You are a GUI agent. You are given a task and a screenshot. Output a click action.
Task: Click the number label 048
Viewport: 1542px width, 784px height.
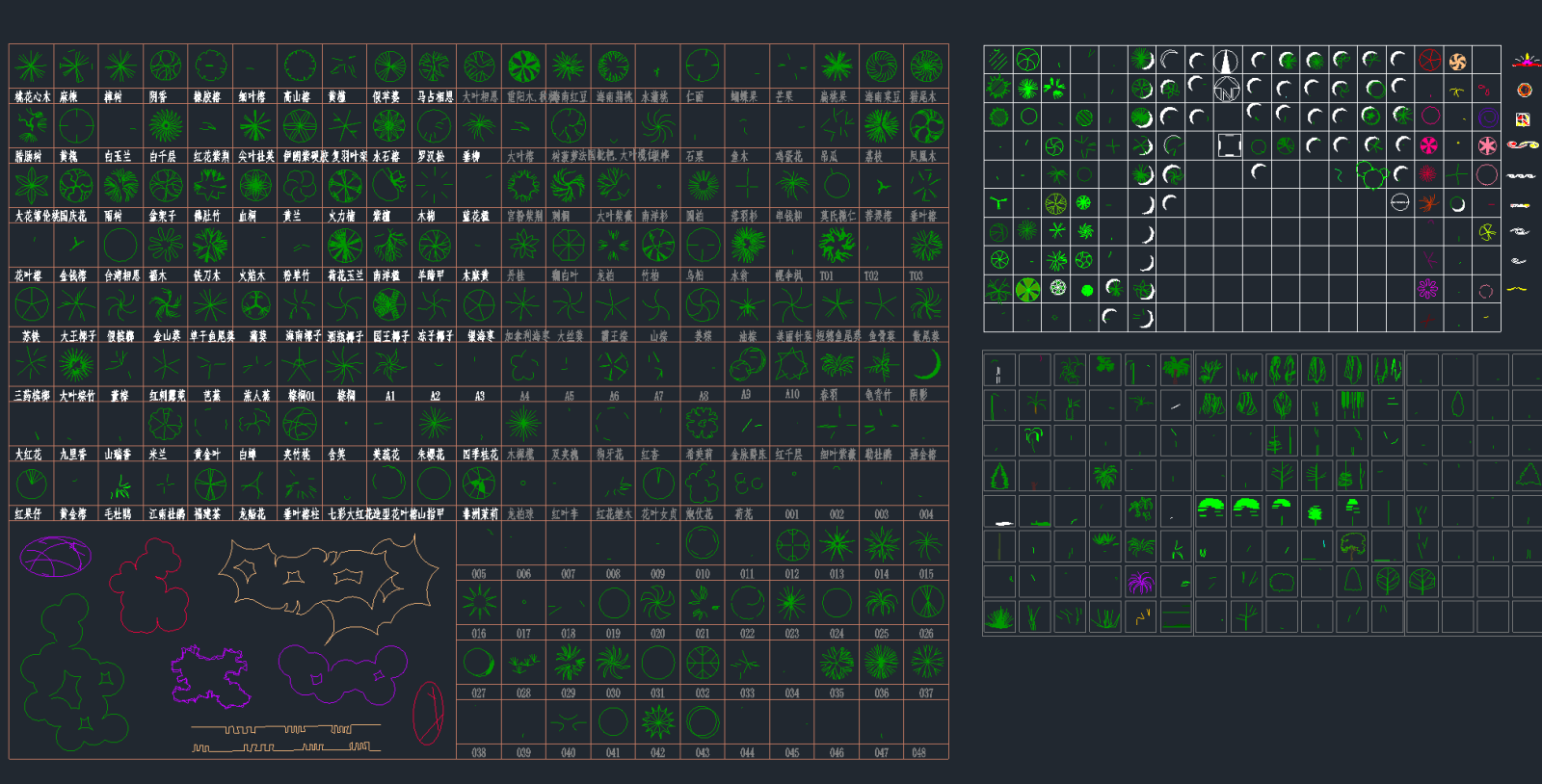(919, 753)
